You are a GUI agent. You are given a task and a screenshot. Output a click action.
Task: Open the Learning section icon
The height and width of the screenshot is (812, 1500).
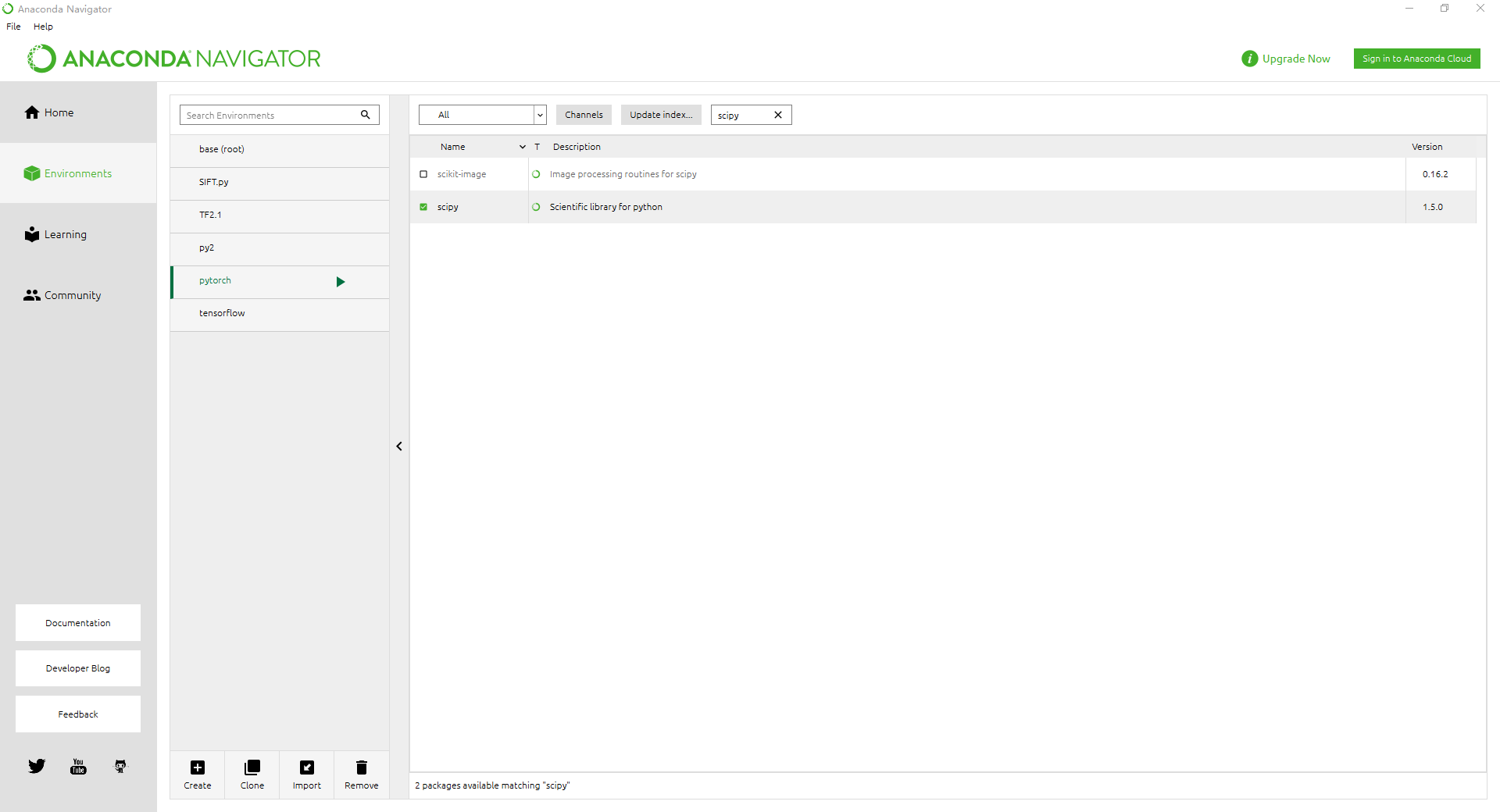click(31, 234)
